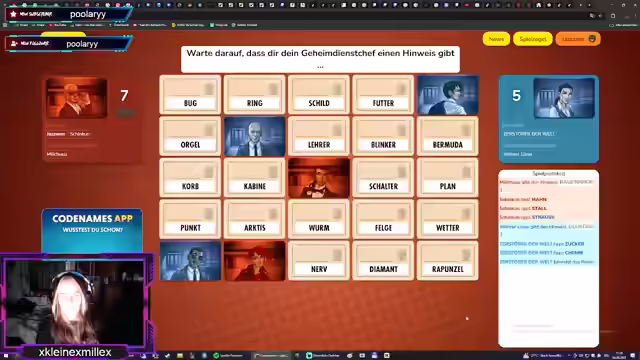Choose the KABINE card

(255, 178)
